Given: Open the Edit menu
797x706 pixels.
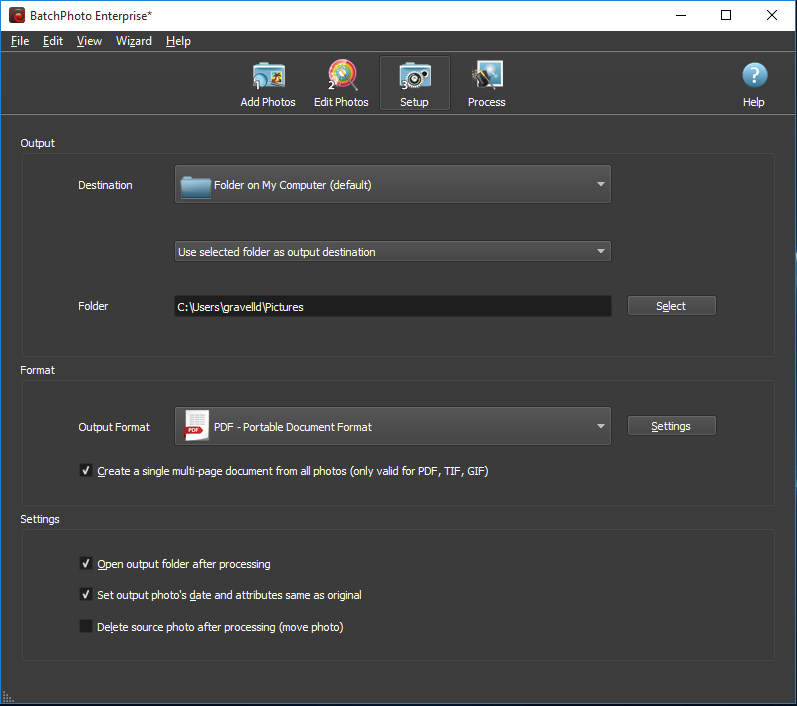Looking at the screenshot, I should (52, 41).
